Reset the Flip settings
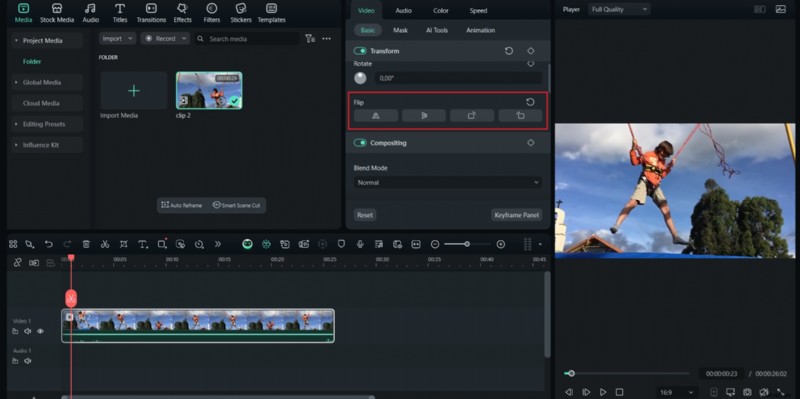This screenshot has height=399, width=800. [x=530, y=102]
